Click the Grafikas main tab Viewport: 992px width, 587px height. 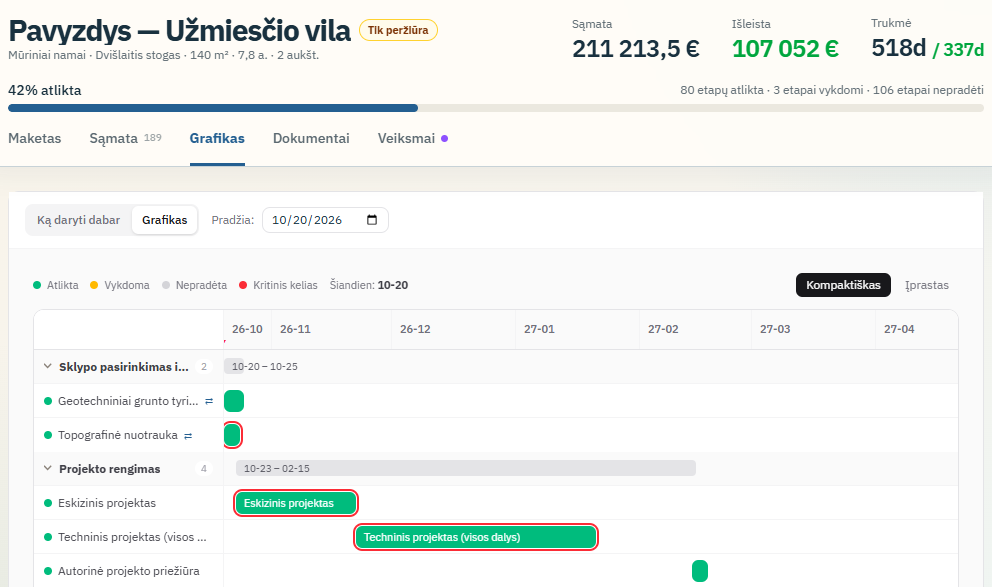pos(217,139)
